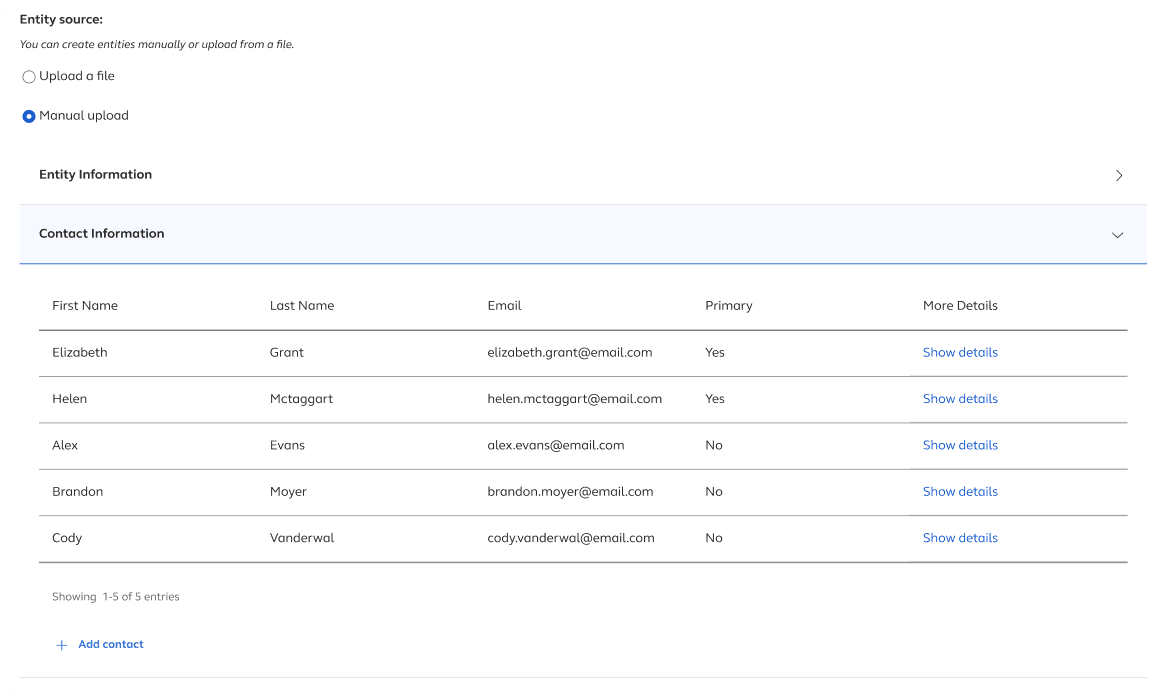Viewport: 1172px width, 694px height.
Task: Click elizabeth.grant@email.com email cell
Action: pyautogui.click(x=570, y=352)
